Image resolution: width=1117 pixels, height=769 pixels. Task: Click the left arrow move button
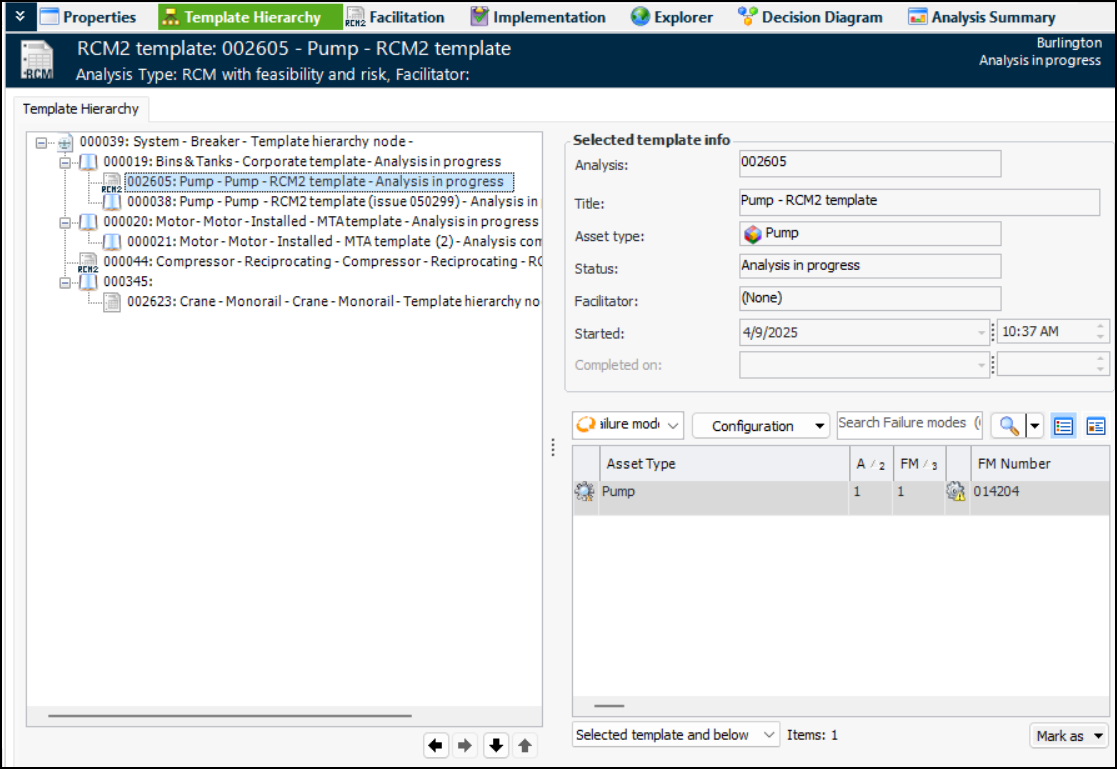coord(435,745)
